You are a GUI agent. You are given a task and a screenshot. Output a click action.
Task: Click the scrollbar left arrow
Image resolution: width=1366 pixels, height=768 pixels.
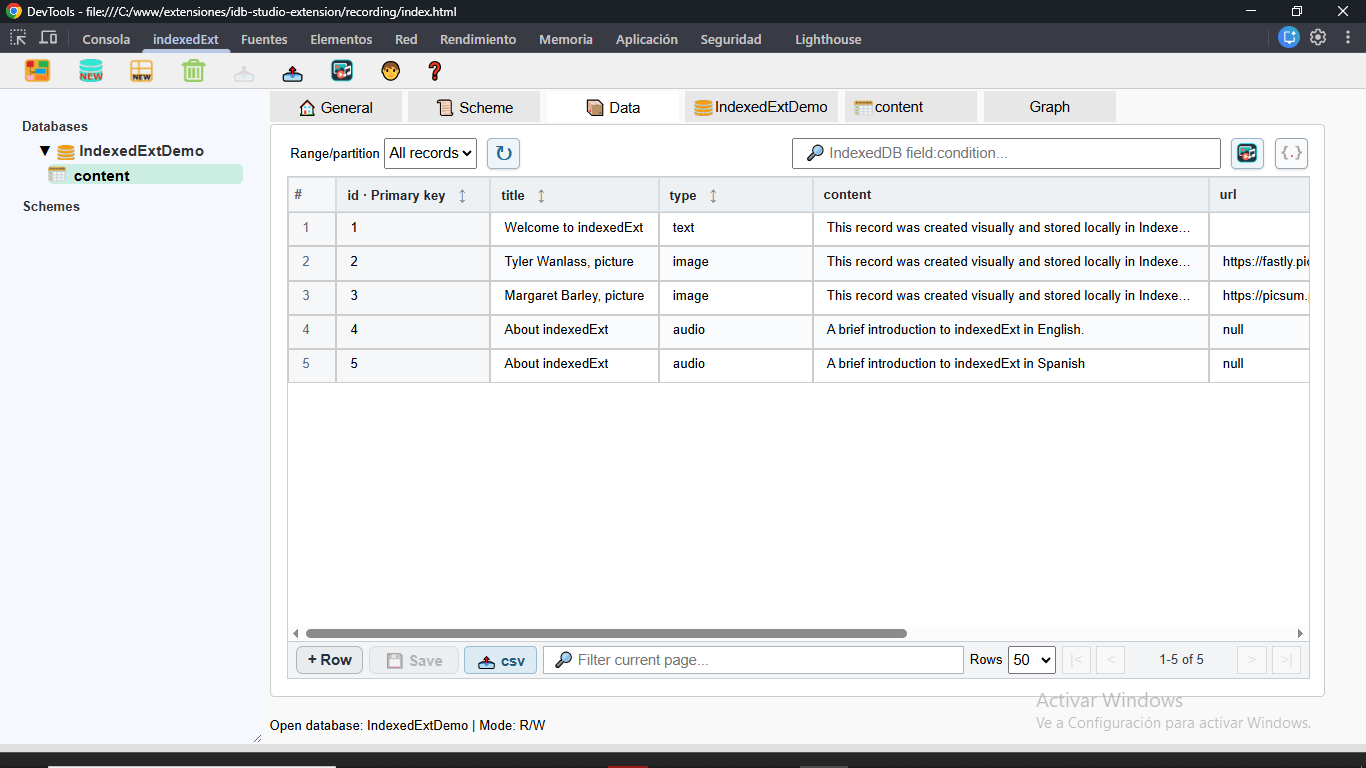point(295,633)
